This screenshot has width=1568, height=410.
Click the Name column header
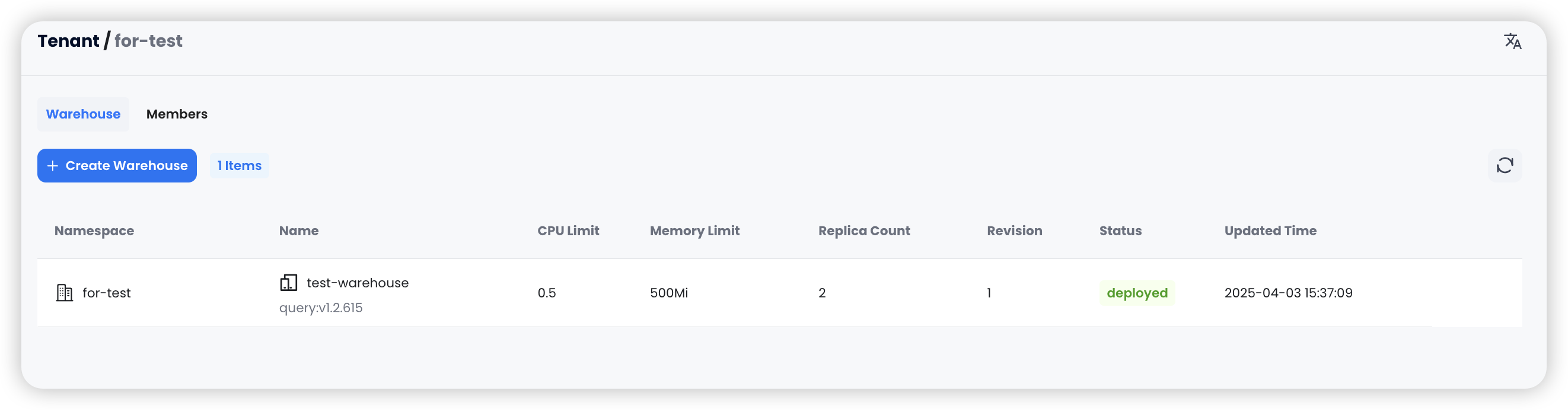(298, 230)
